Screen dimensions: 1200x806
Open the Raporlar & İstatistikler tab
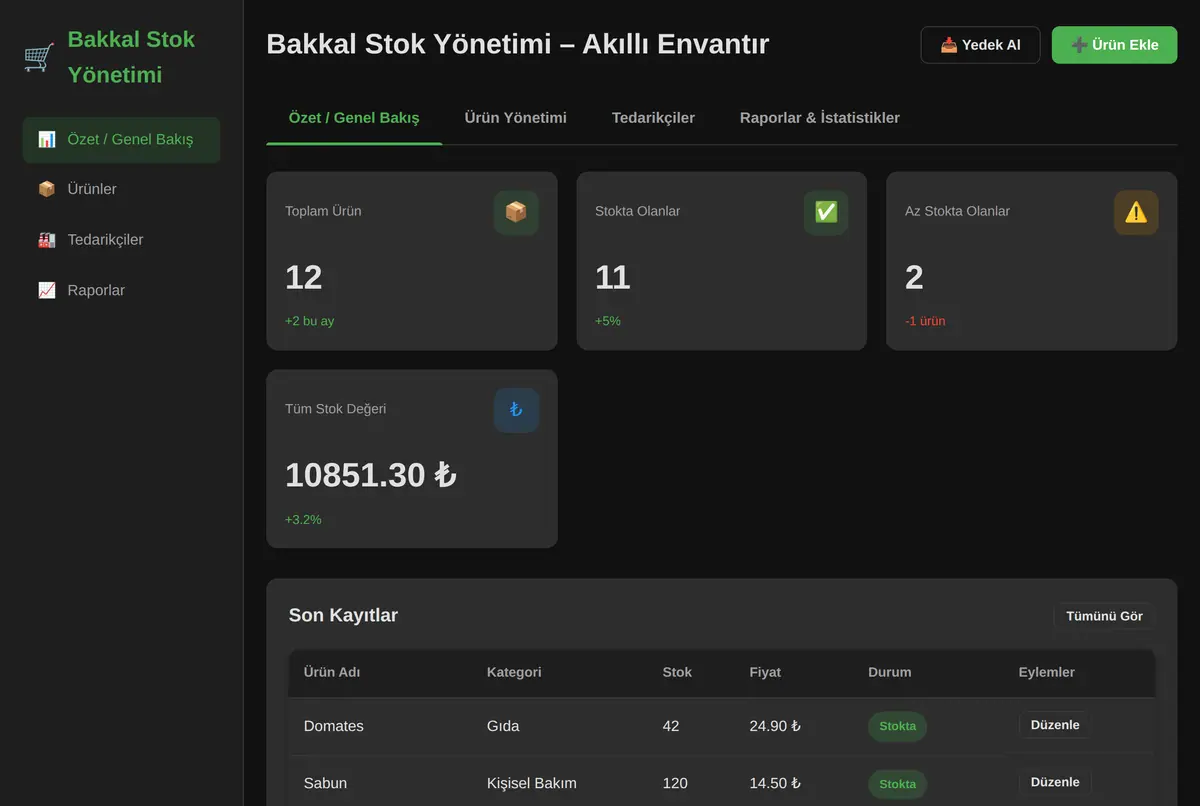click(820, 118)
